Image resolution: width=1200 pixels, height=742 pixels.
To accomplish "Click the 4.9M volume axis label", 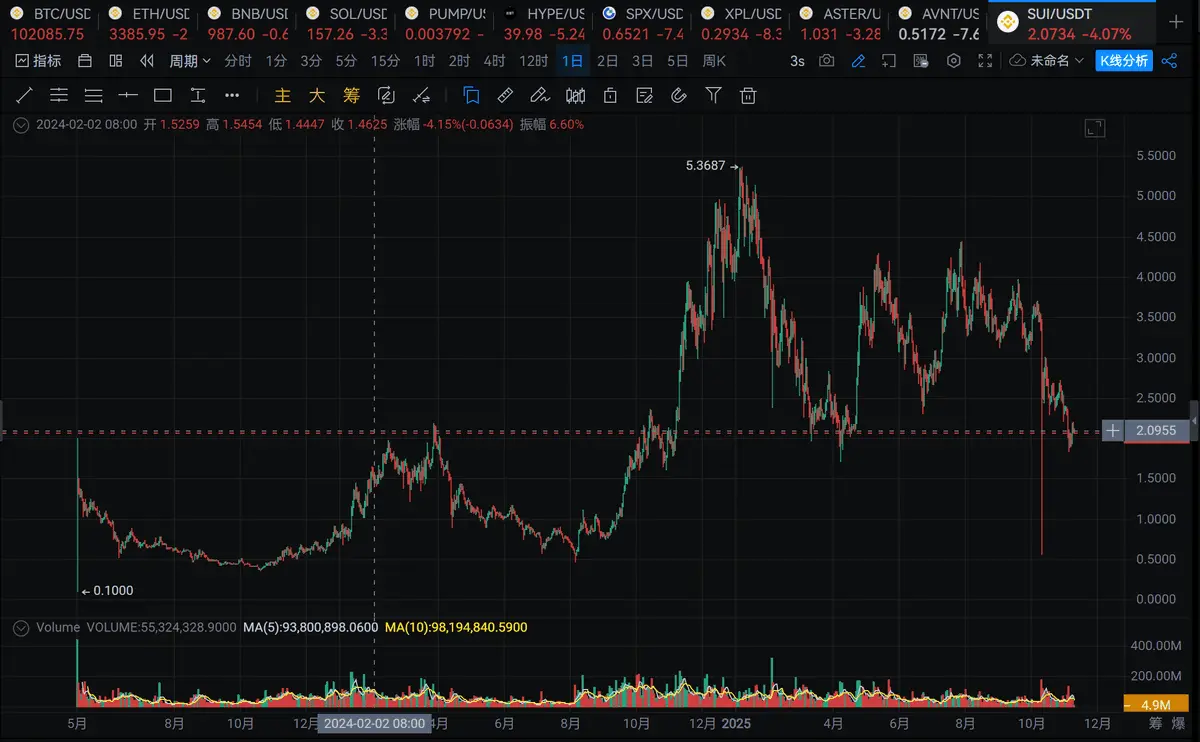I will click(x=1157, y=705).
